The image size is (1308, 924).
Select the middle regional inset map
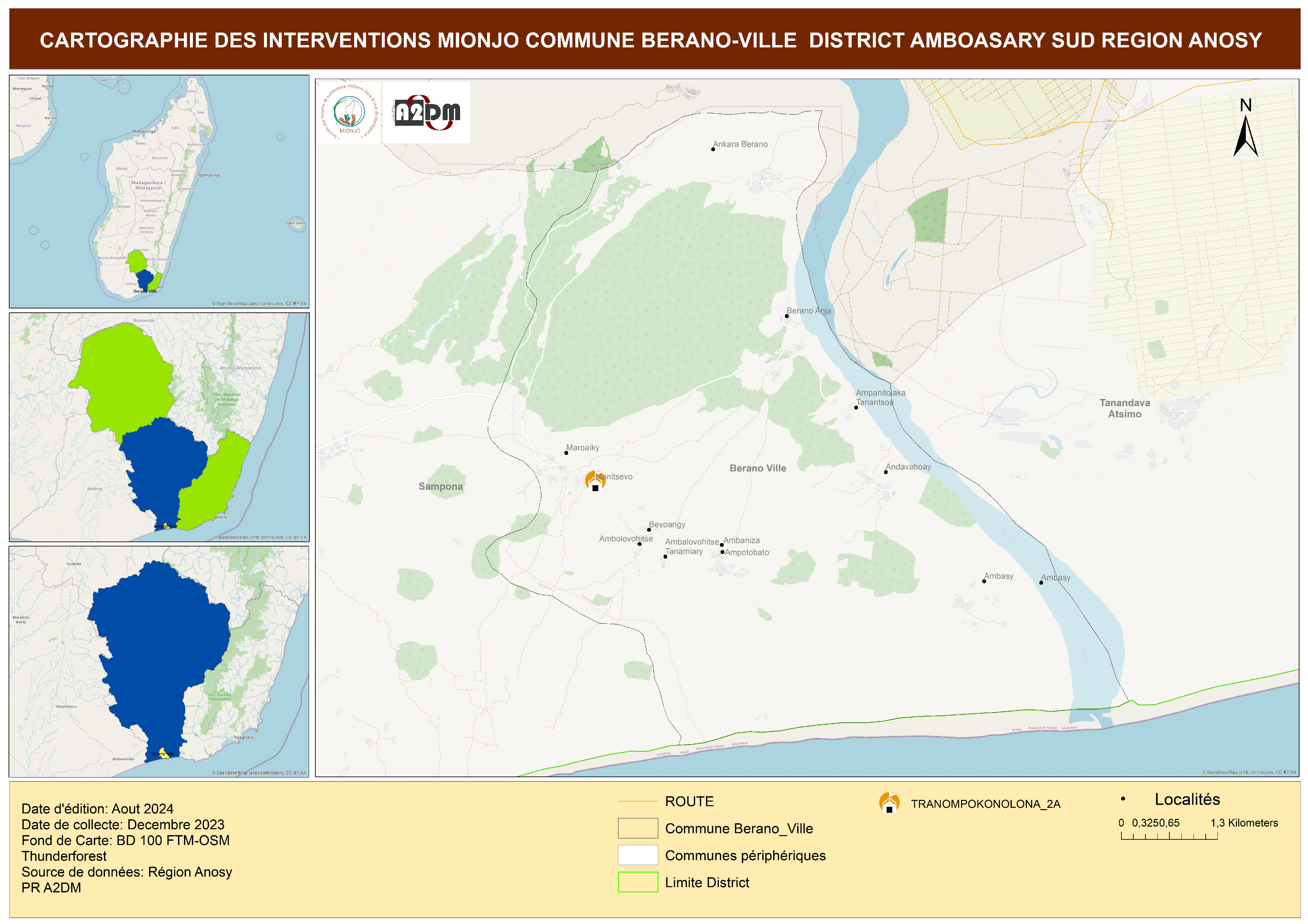pyautogui.click(x=159, y=427)
